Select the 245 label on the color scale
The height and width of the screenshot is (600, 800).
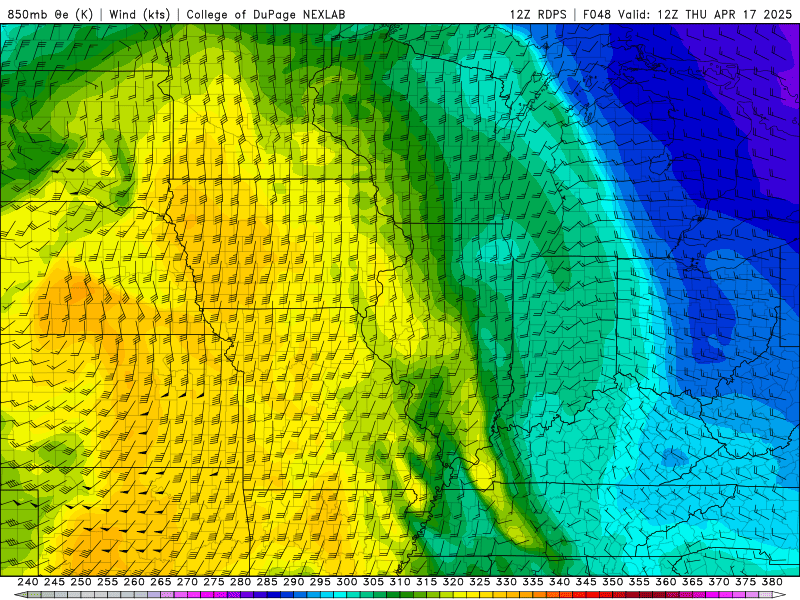[55, 582]
